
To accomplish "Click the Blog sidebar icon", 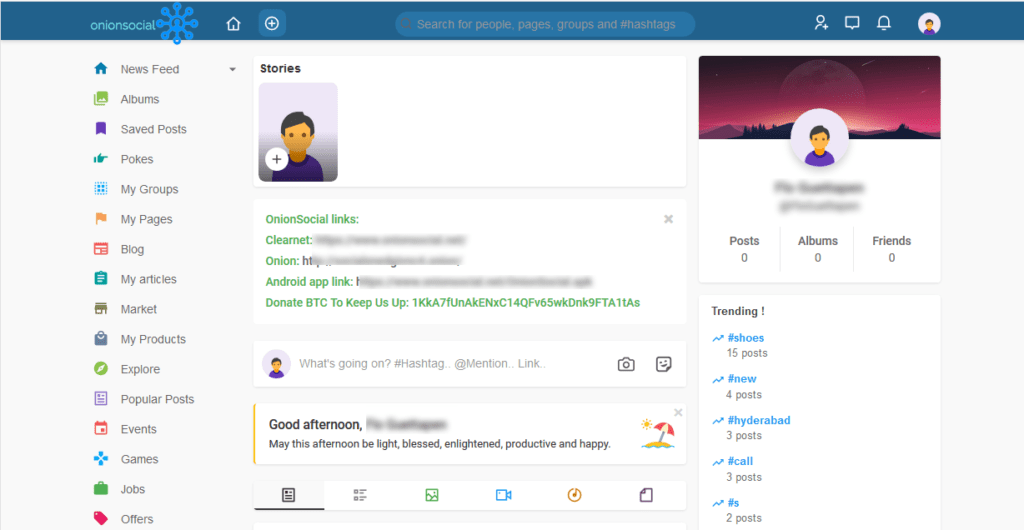I will (x=101, y=249).
